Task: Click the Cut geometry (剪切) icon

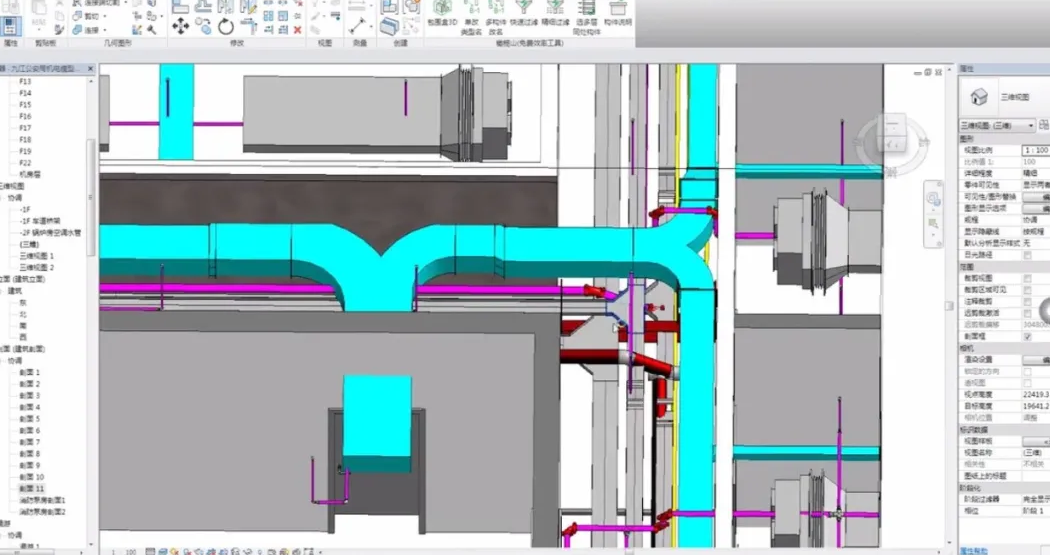Action: click(77, 16)
